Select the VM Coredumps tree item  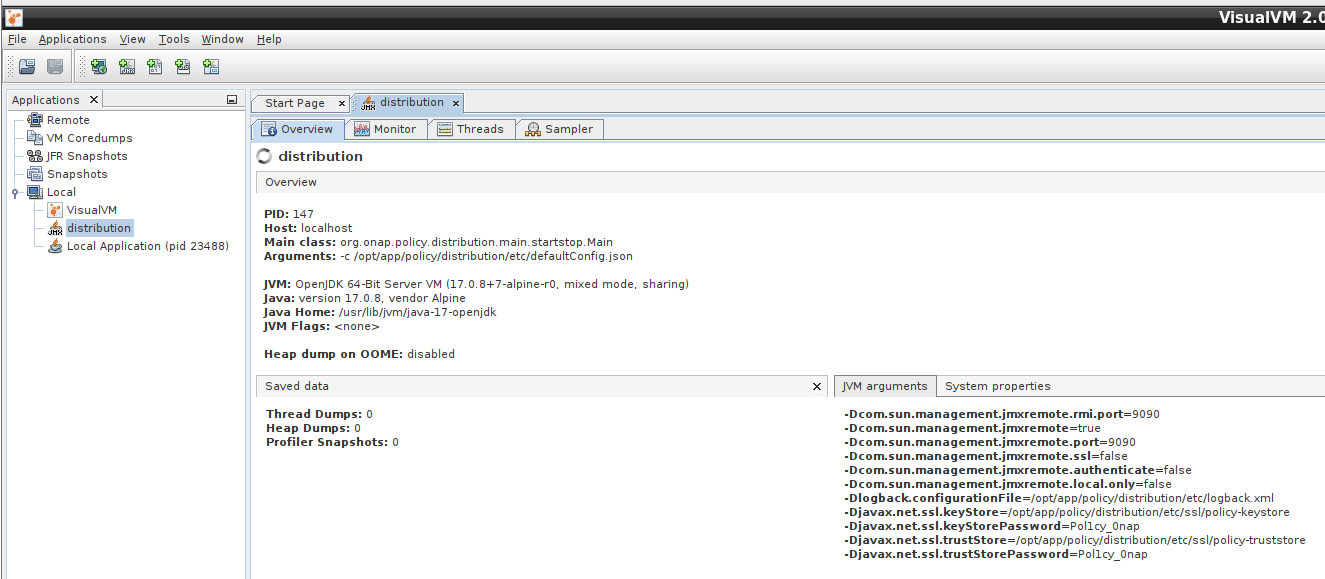[89, 138]
